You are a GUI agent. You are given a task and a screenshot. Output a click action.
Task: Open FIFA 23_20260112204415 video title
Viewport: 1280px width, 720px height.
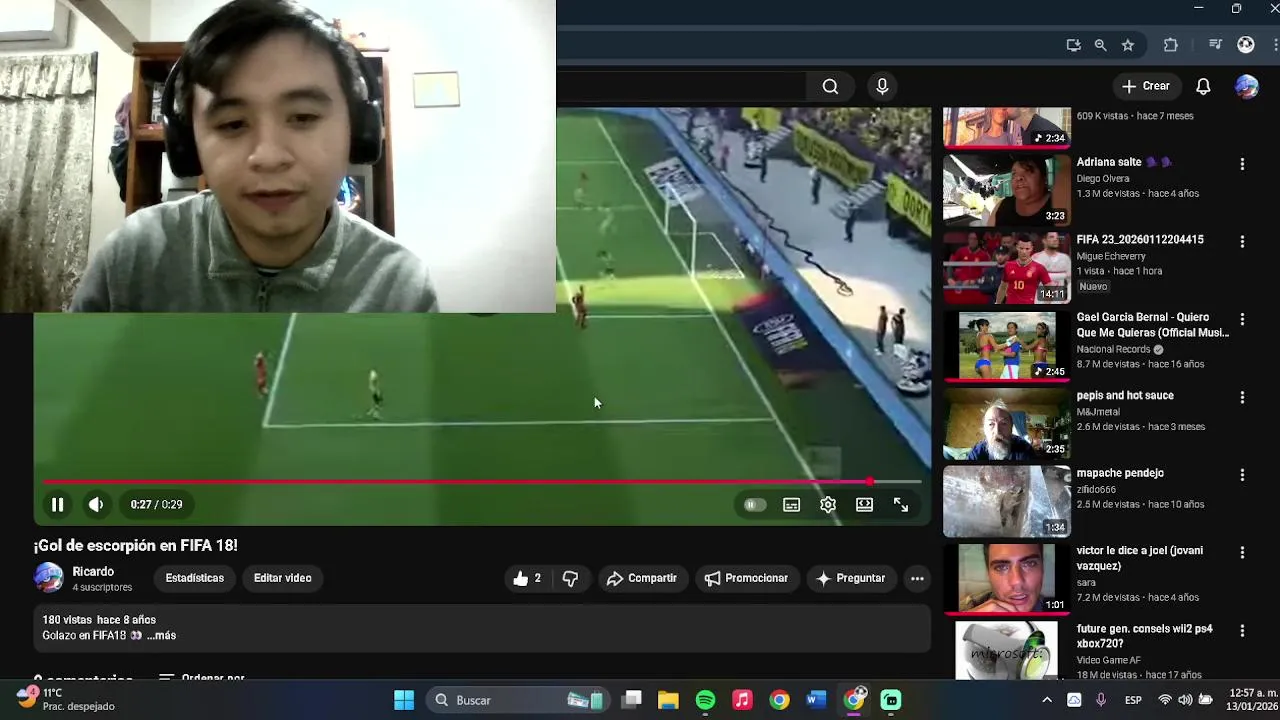pos(1140,240)
